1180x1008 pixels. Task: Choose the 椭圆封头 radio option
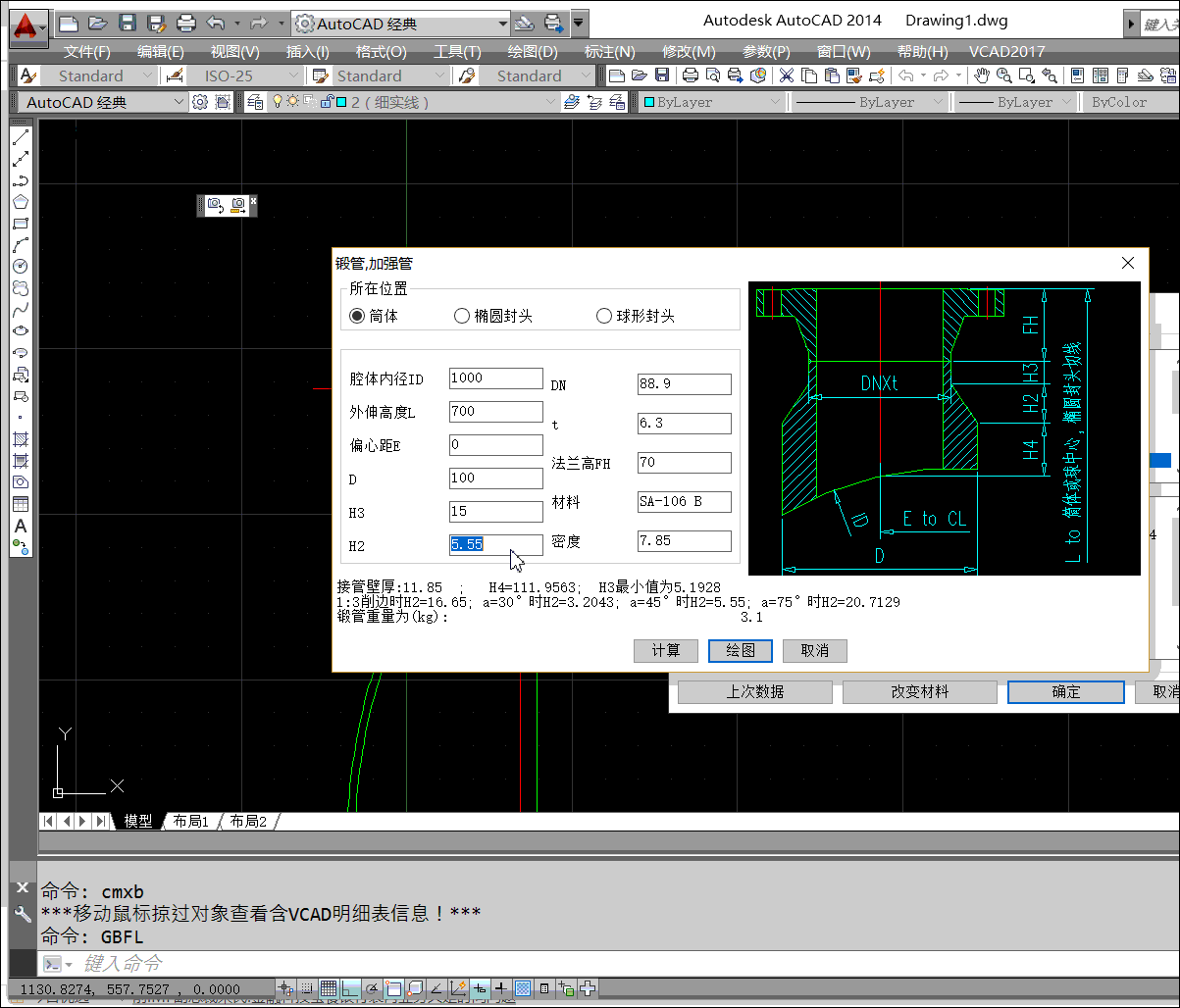tap(462, 317)
